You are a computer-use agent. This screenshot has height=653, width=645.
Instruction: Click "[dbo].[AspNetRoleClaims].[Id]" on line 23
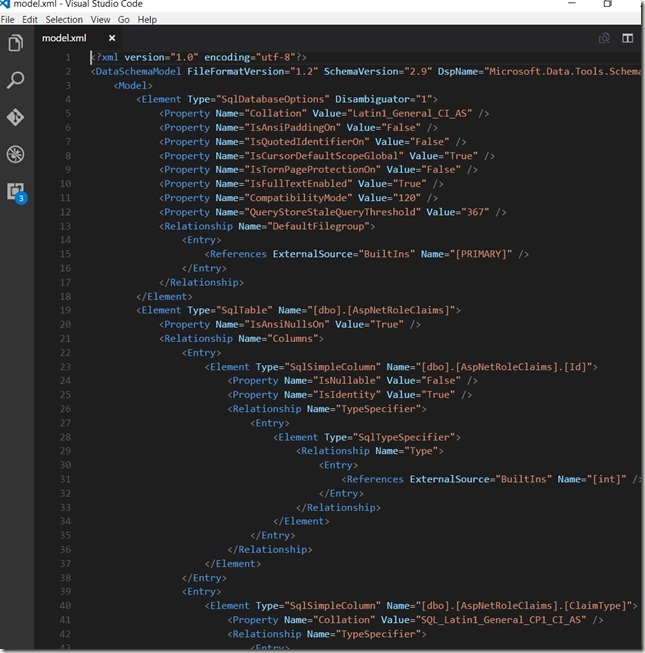tap(504, 367)
